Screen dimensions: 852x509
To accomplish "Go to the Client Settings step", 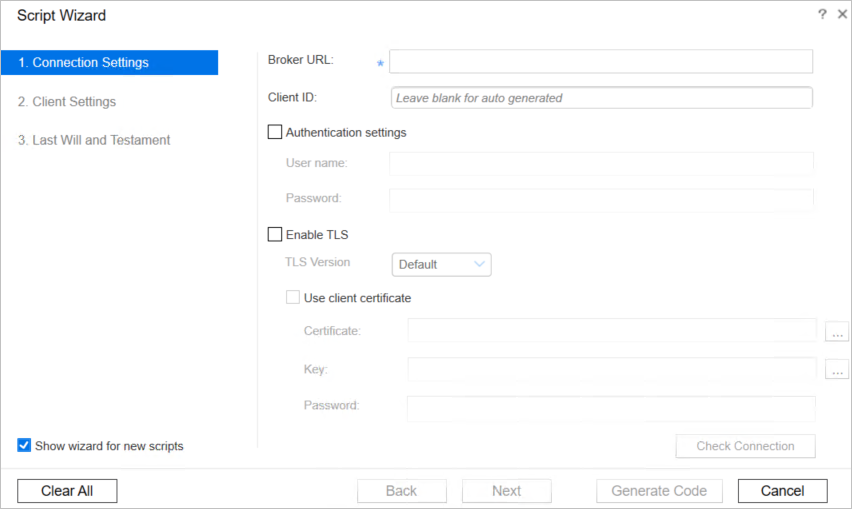I will pos(67,102).
